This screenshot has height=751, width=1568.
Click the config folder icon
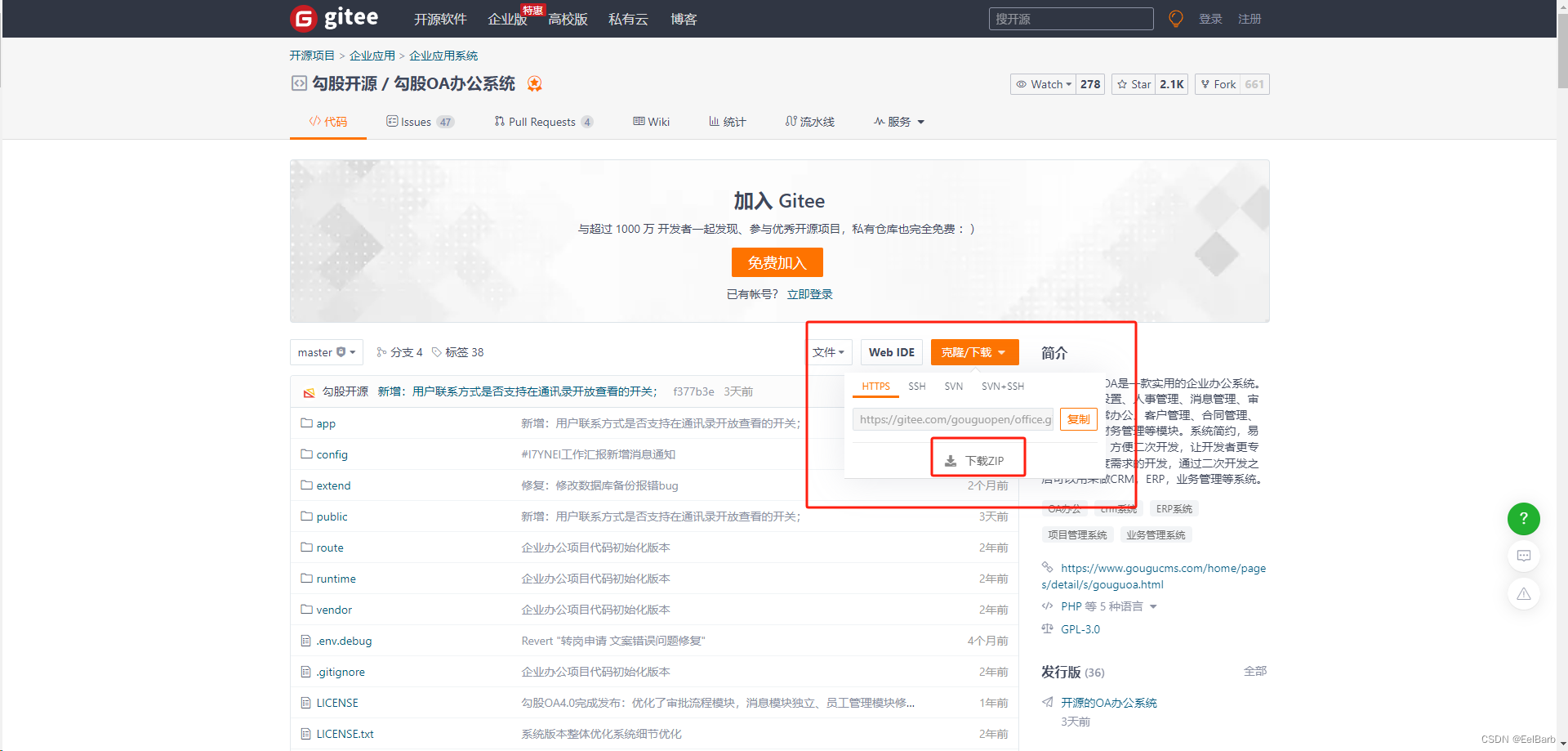(307, 454)
